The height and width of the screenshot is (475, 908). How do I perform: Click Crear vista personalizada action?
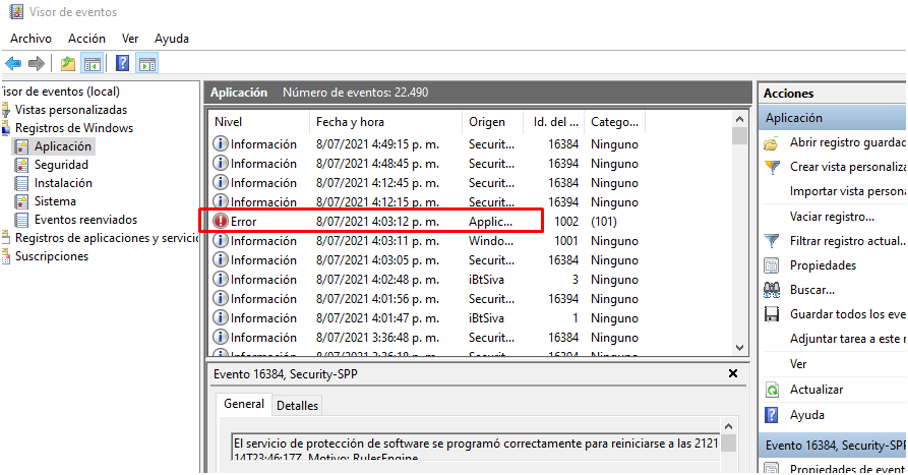pyautogui.click(x=847, y=167)
